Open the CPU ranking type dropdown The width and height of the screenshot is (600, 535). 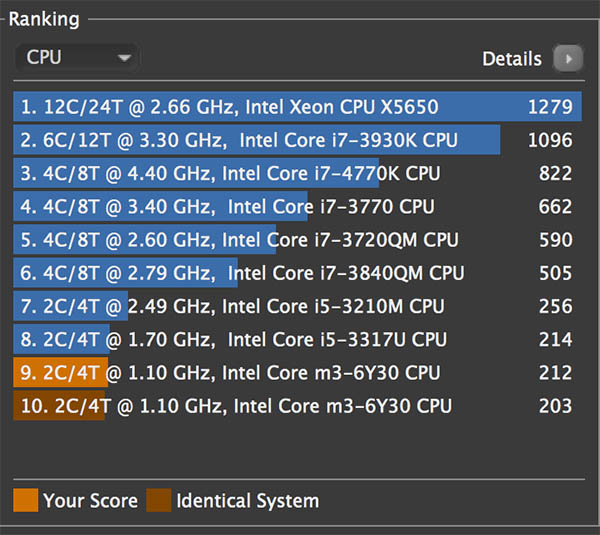(76, 58)
